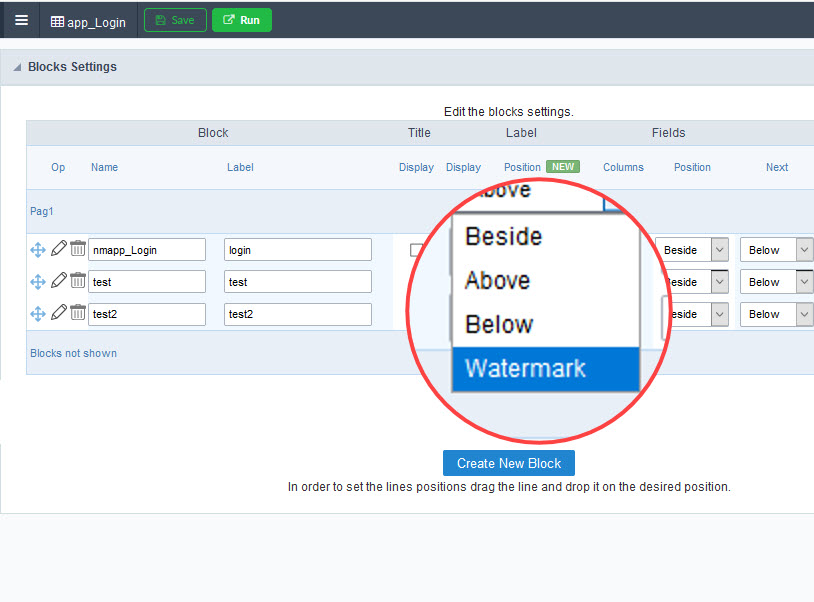Delete the nmapp_Login block with trash icon
Viewport: 814px width, 602px height.
pyautogui.click(x=78, y=248)
